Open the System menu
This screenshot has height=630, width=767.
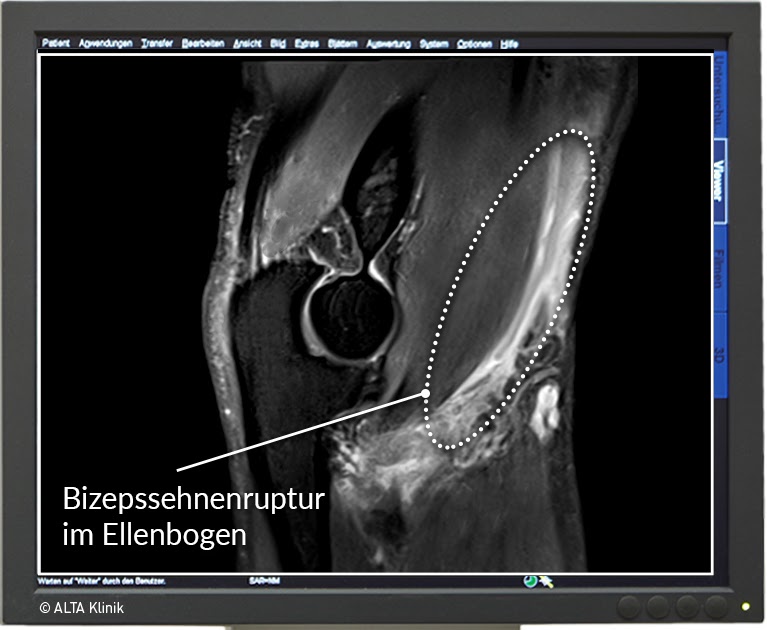[434, 44]
